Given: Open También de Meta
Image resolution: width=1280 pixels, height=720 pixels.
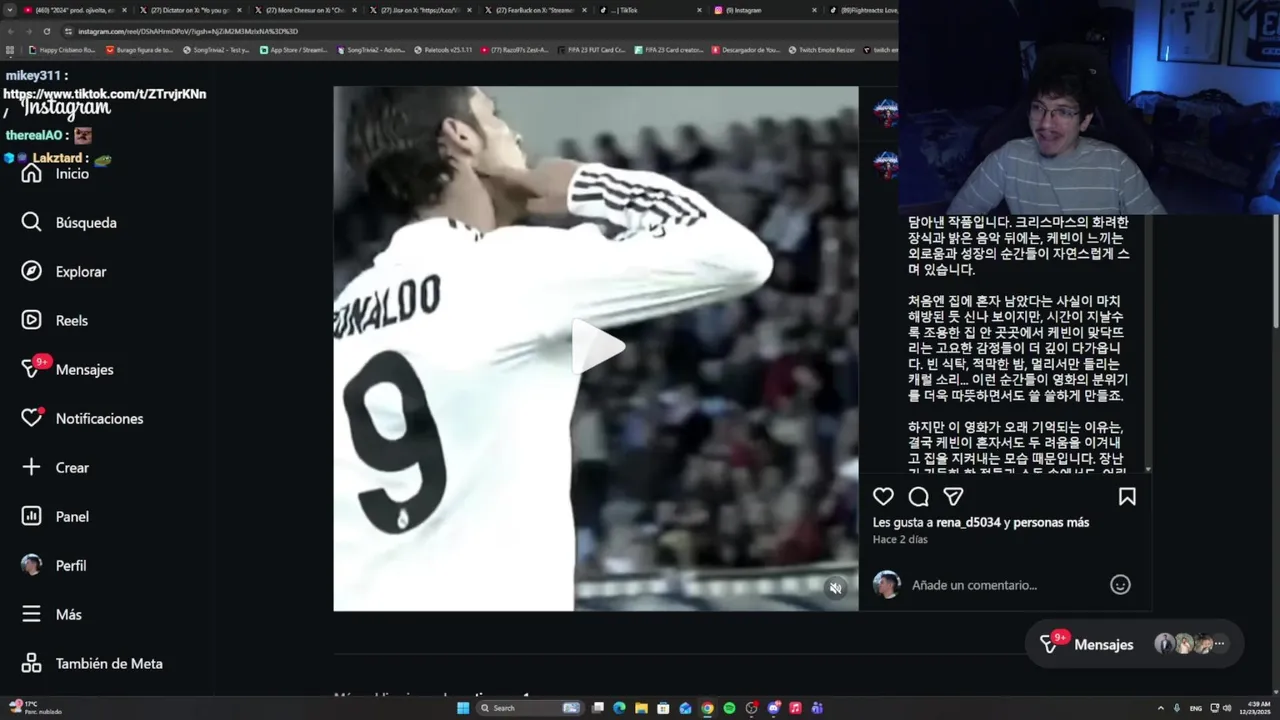Looking at the screenshot, I should [92, 664].
